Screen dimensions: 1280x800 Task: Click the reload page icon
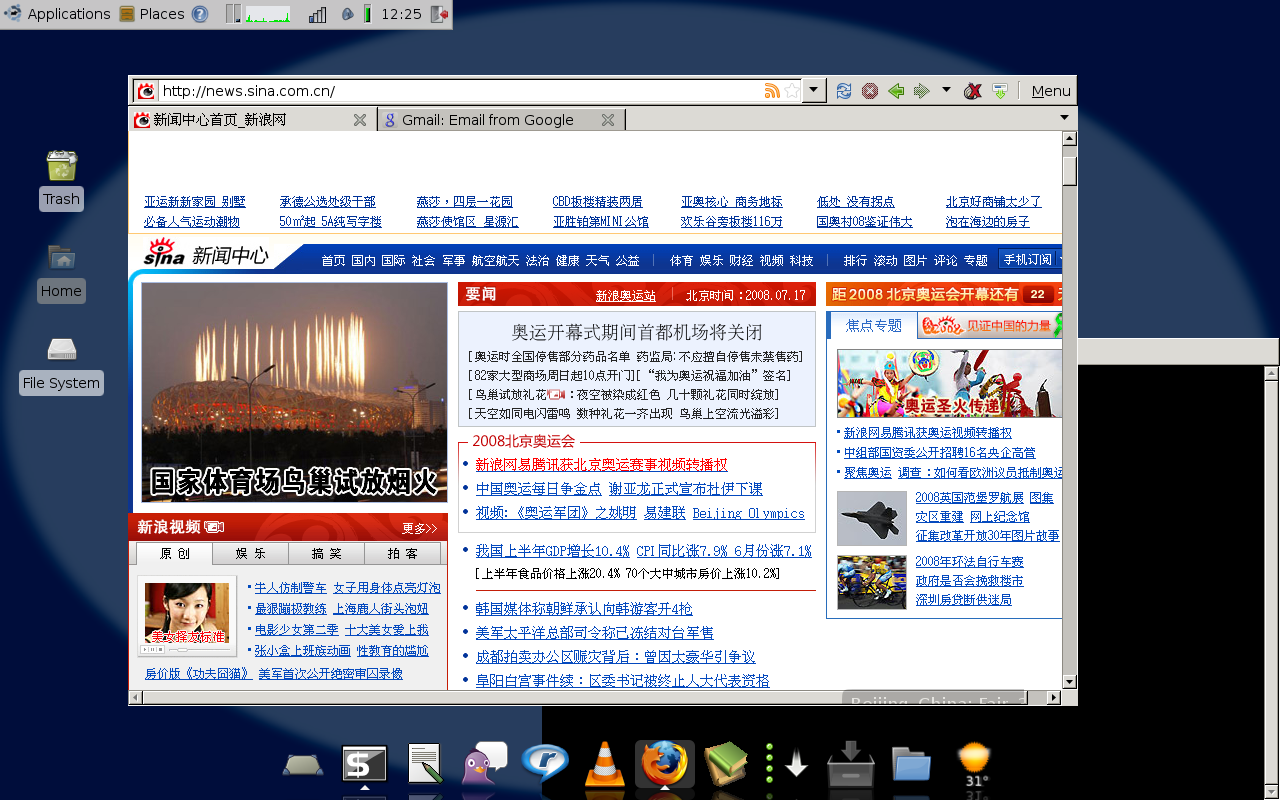click(844, 91)
